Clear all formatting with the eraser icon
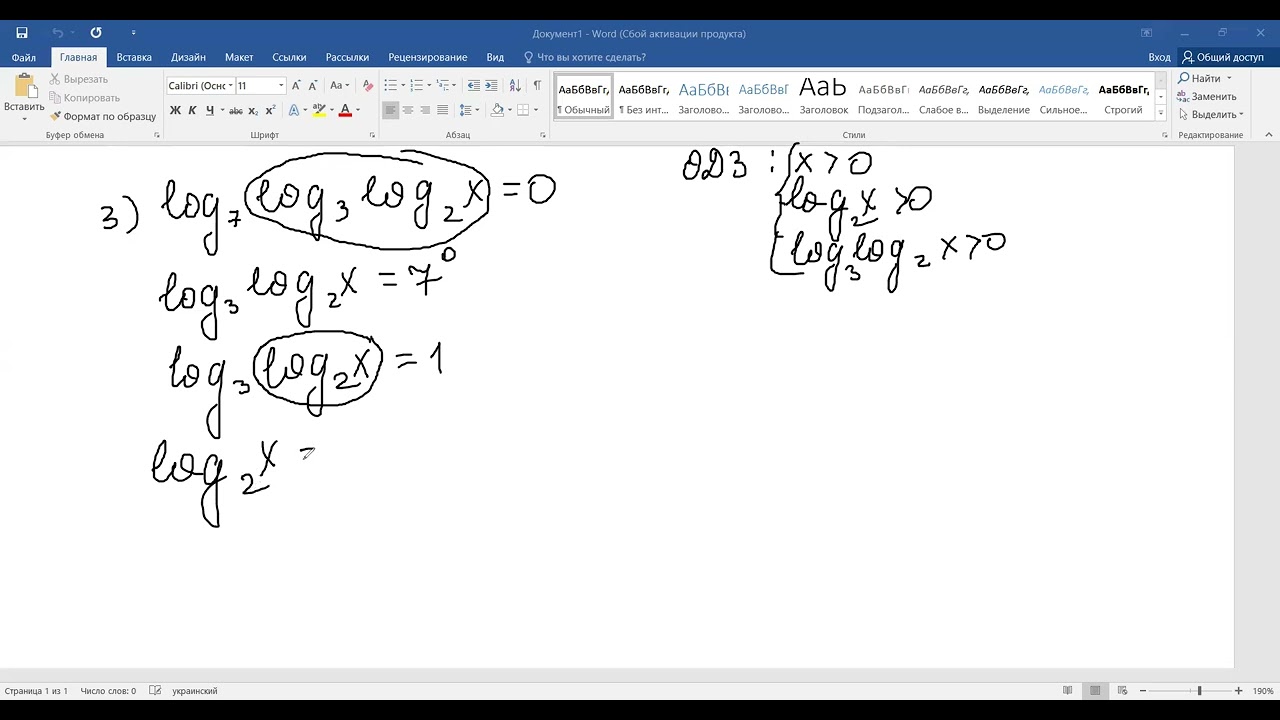 coord(368,86)
